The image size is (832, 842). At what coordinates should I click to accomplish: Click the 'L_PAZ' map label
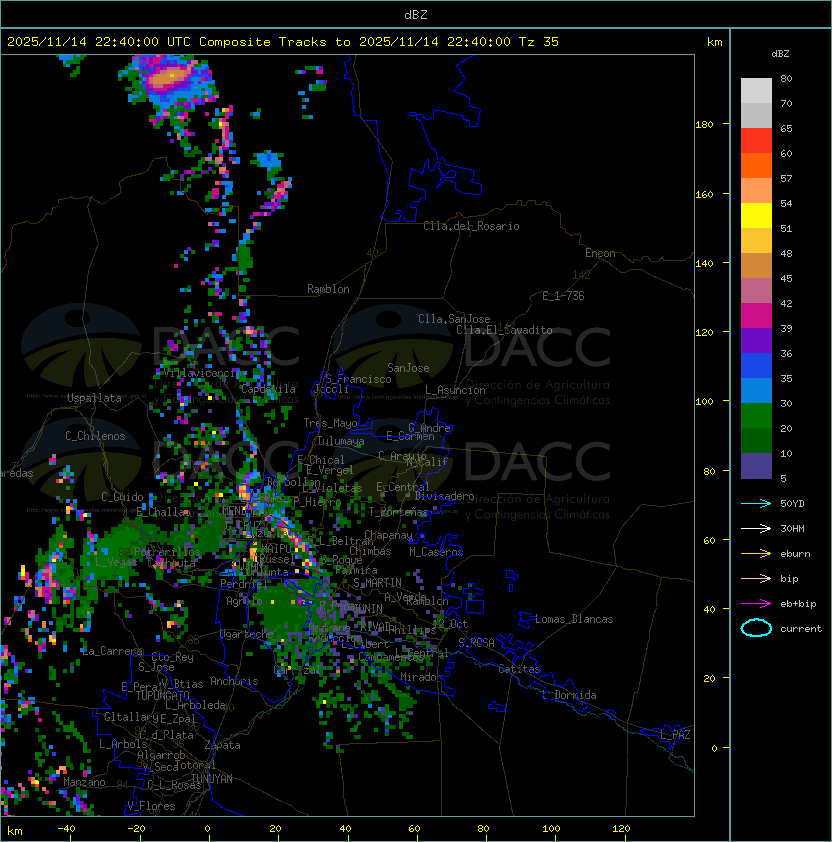tap(675, 735)
